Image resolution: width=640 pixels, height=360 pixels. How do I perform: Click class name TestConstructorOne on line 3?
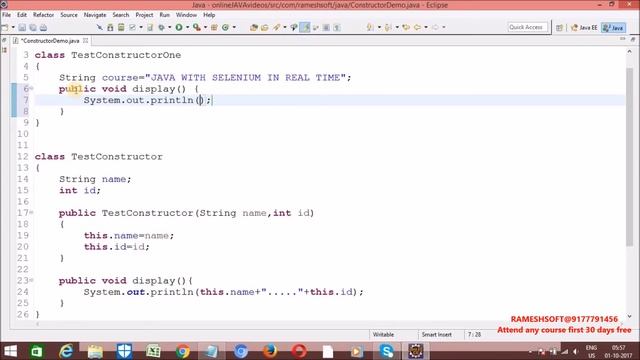(x=126, y=55)
